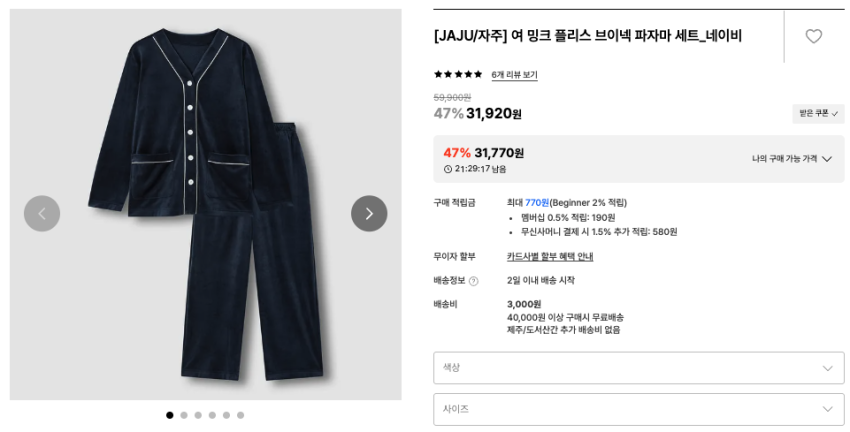850x432 pixels.
Task: Jump to the second image carousel dot
Action: [184, 415]
